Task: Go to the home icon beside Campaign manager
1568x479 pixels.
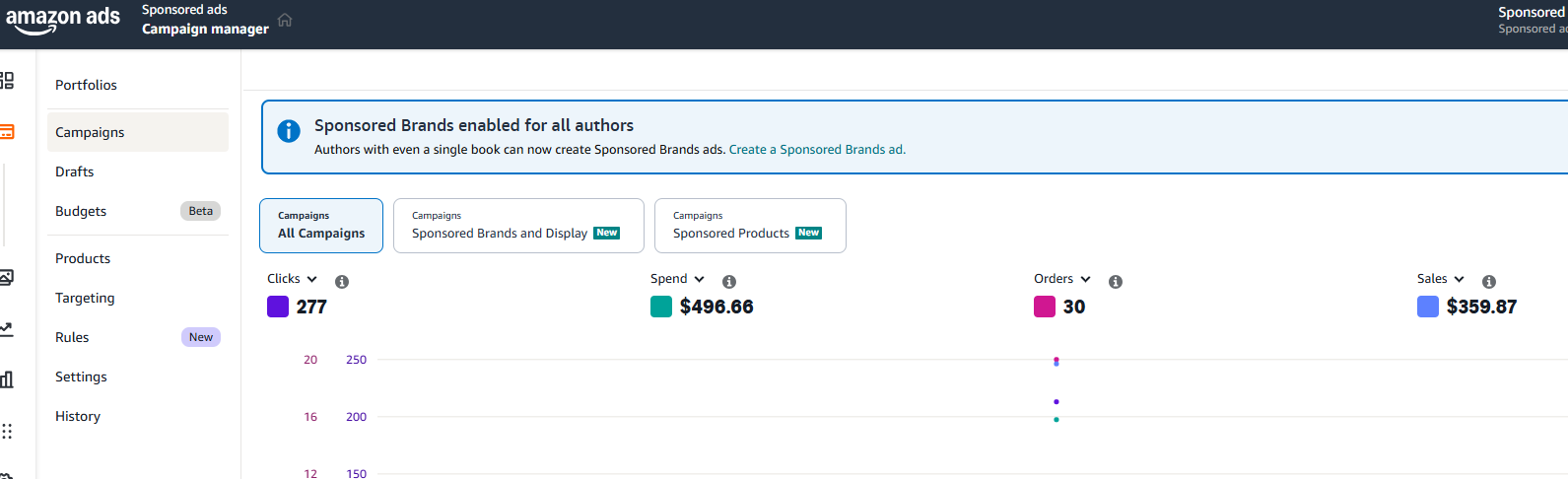Action: point(285,20)
